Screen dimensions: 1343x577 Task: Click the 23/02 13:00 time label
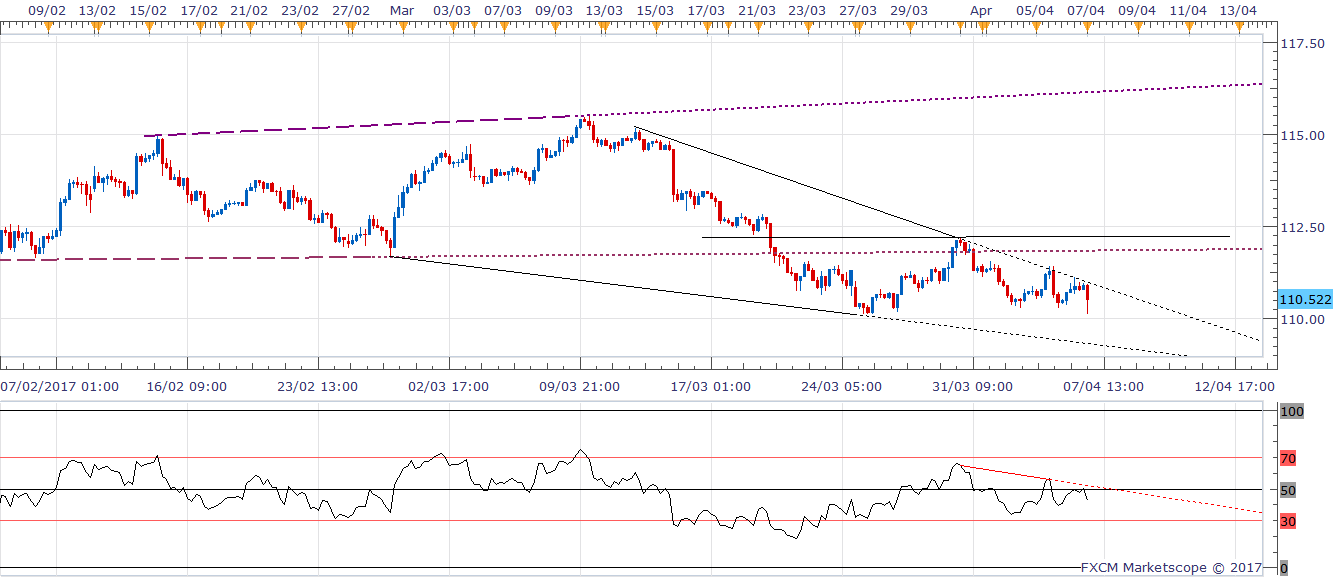[316, 386]
